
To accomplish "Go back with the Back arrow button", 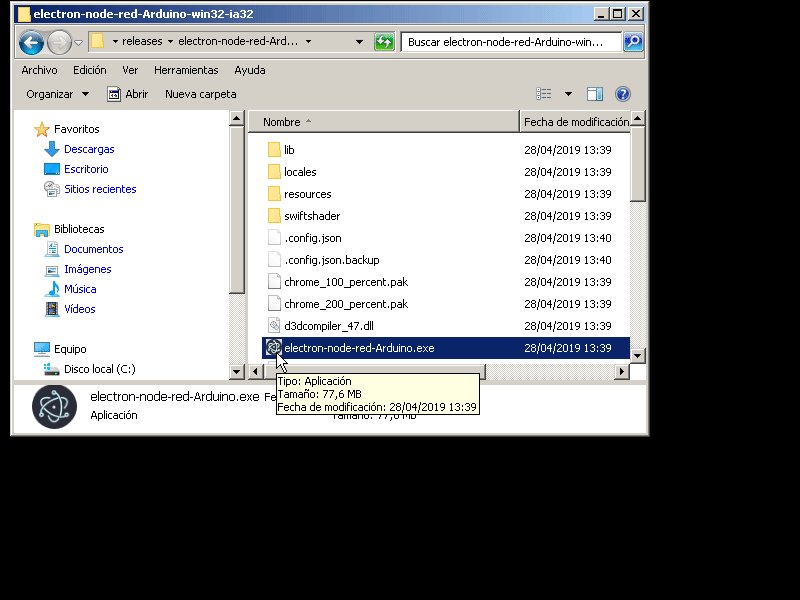I will [x=31, y=42].
